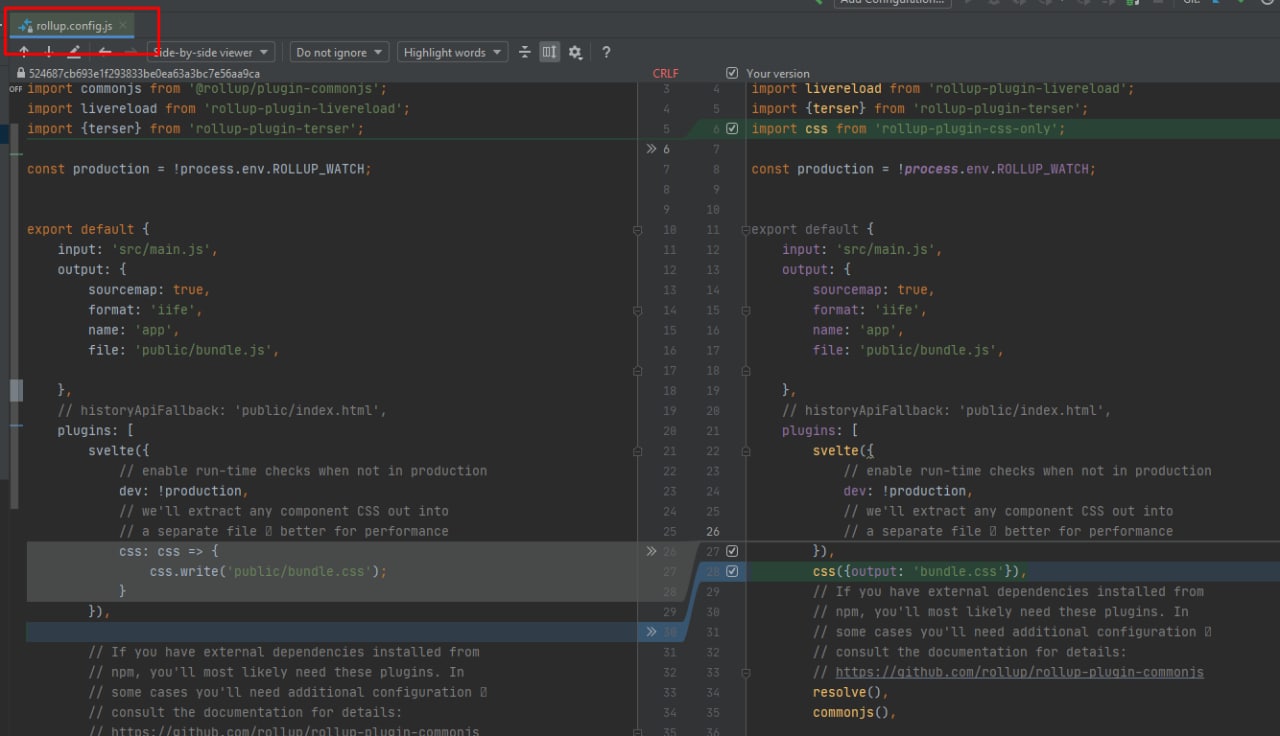Screen dimensions: 1280x736
Task: Open diff settings gear icon
Action: [575, 52]
